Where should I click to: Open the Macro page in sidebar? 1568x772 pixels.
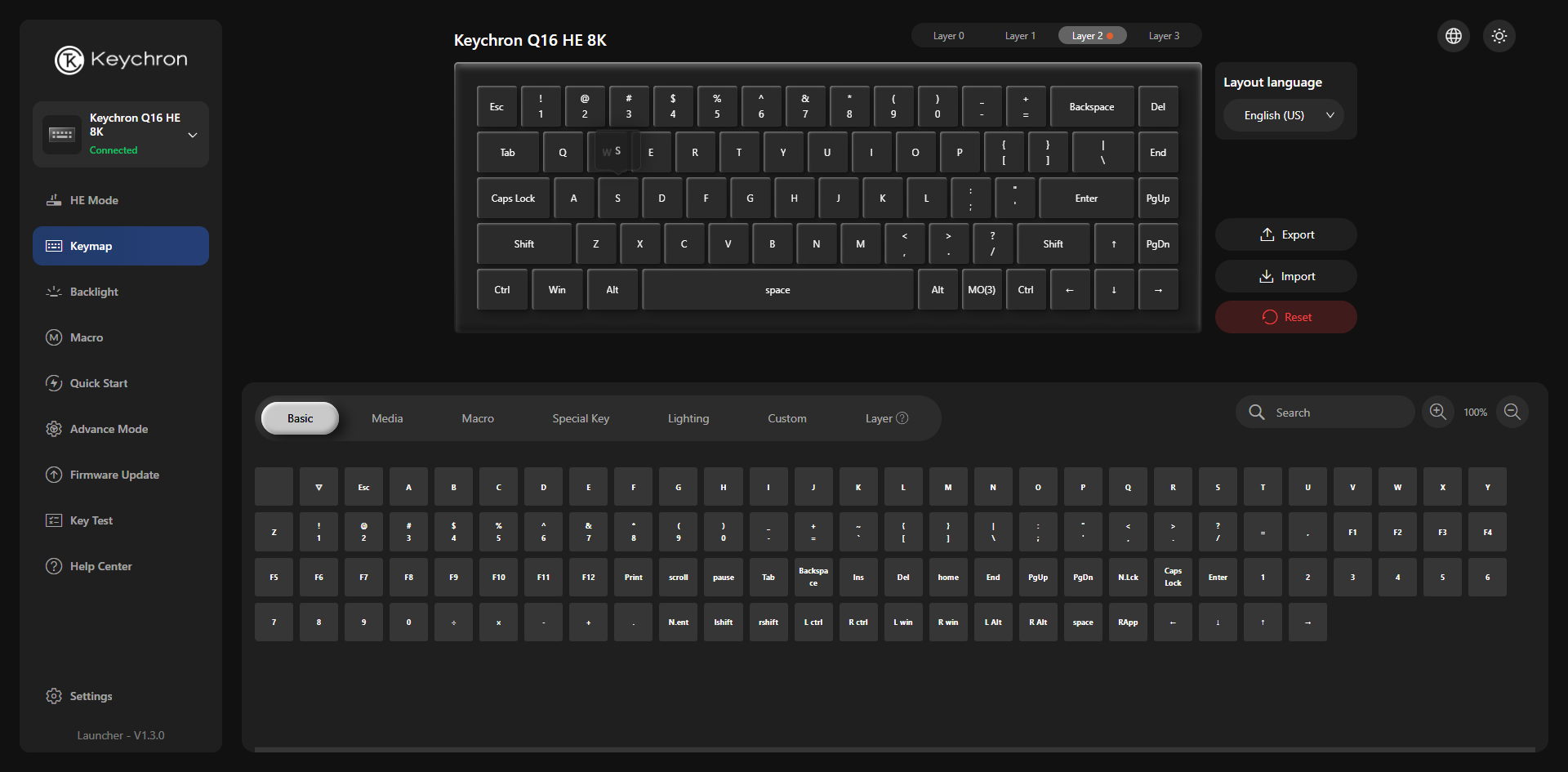point(87,337)
